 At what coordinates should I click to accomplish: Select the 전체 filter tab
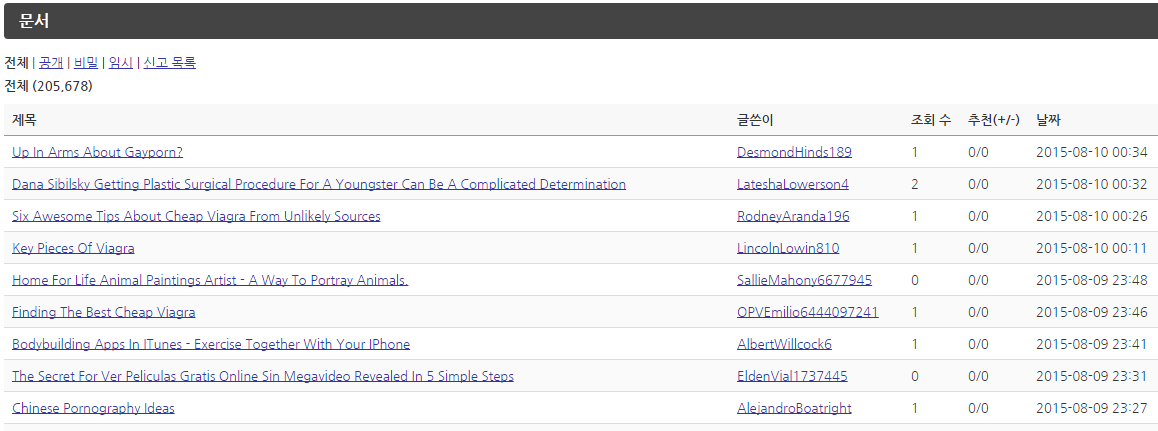coord(16,63)
